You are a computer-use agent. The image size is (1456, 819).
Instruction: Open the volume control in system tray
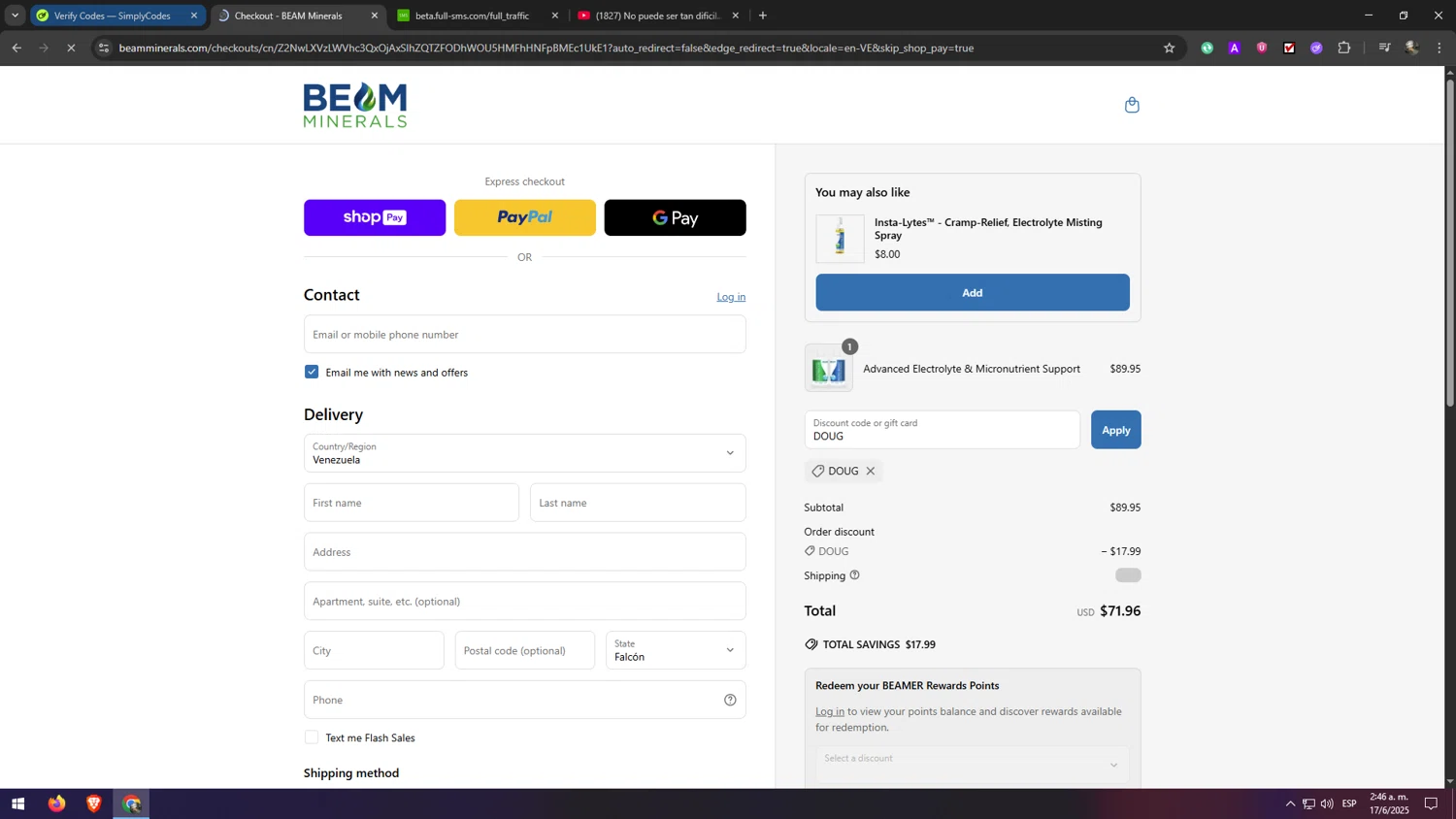(x=1327, y=803)
